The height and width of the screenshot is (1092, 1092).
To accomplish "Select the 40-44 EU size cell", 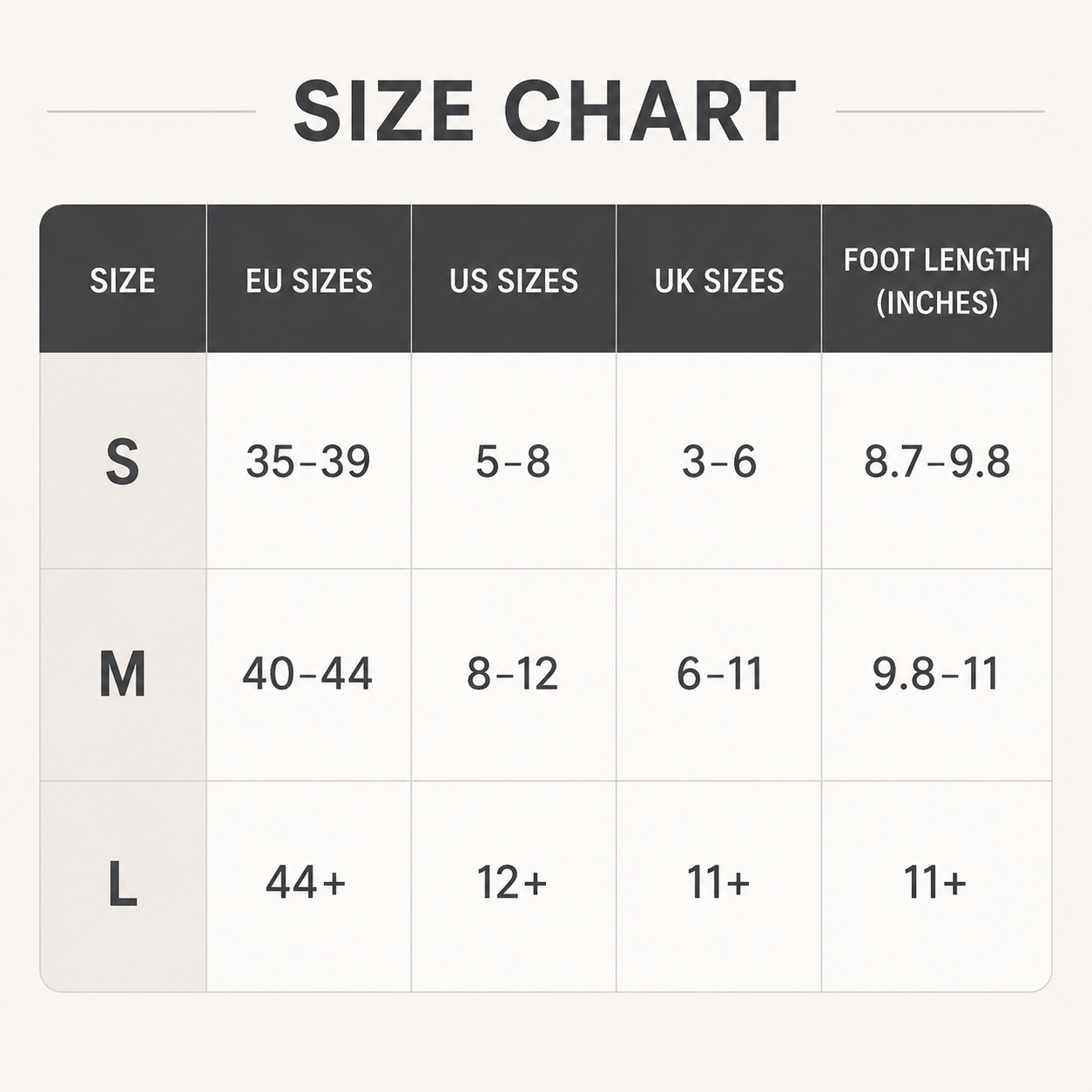I will pyautogui.click(x=307, y=674).
